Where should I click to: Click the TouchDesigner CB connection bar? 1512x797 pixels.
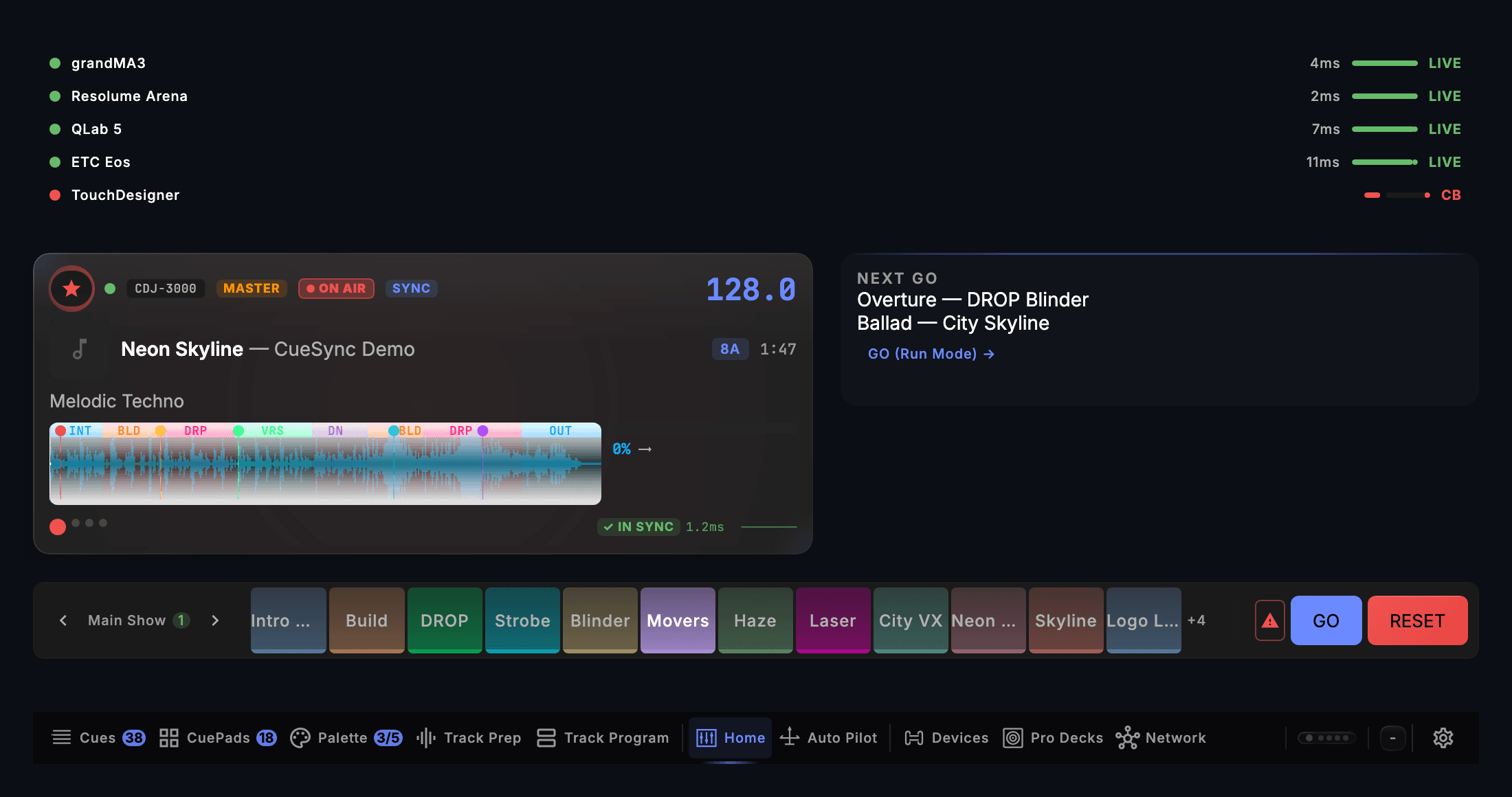coord(1397,195)
